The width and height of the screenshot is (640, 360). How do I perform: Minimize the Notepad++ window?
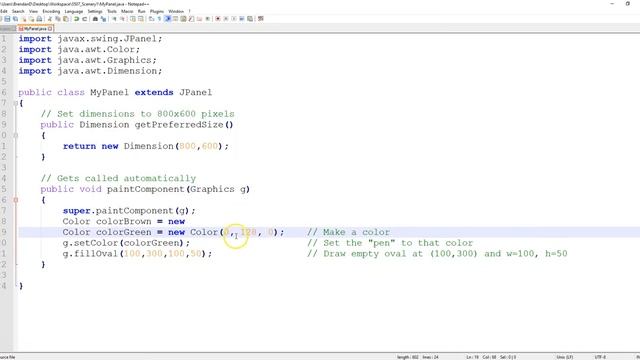pyautogui.click(x=612, y=4)
